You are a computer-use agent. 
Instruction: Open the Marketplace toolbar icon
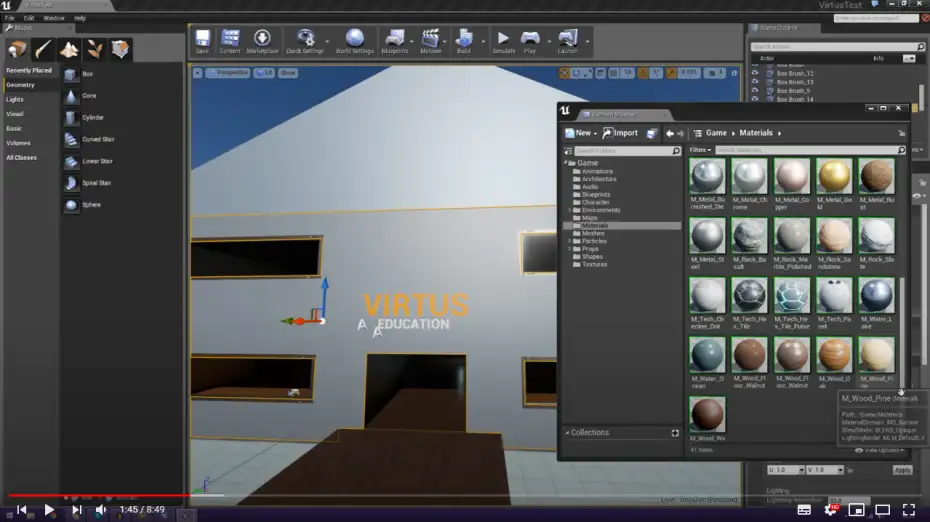point(262,41)
